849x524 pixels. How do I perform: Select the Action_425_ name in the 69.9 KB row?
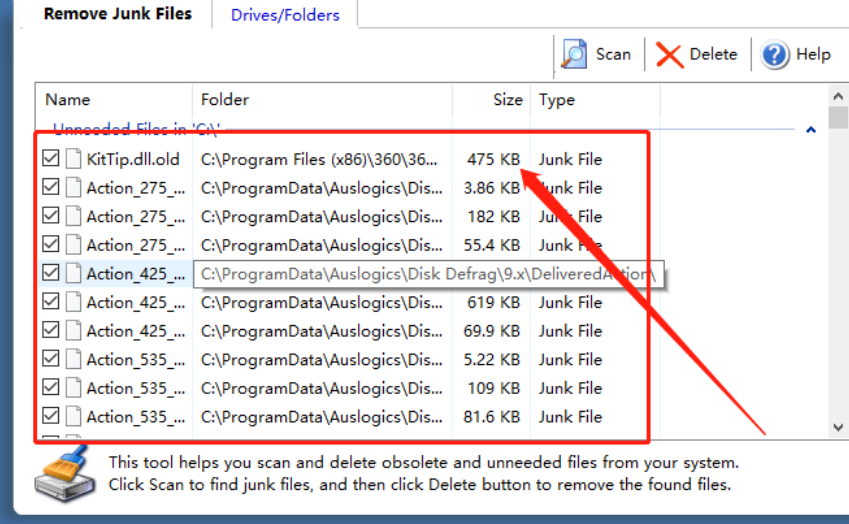(136, 331)
